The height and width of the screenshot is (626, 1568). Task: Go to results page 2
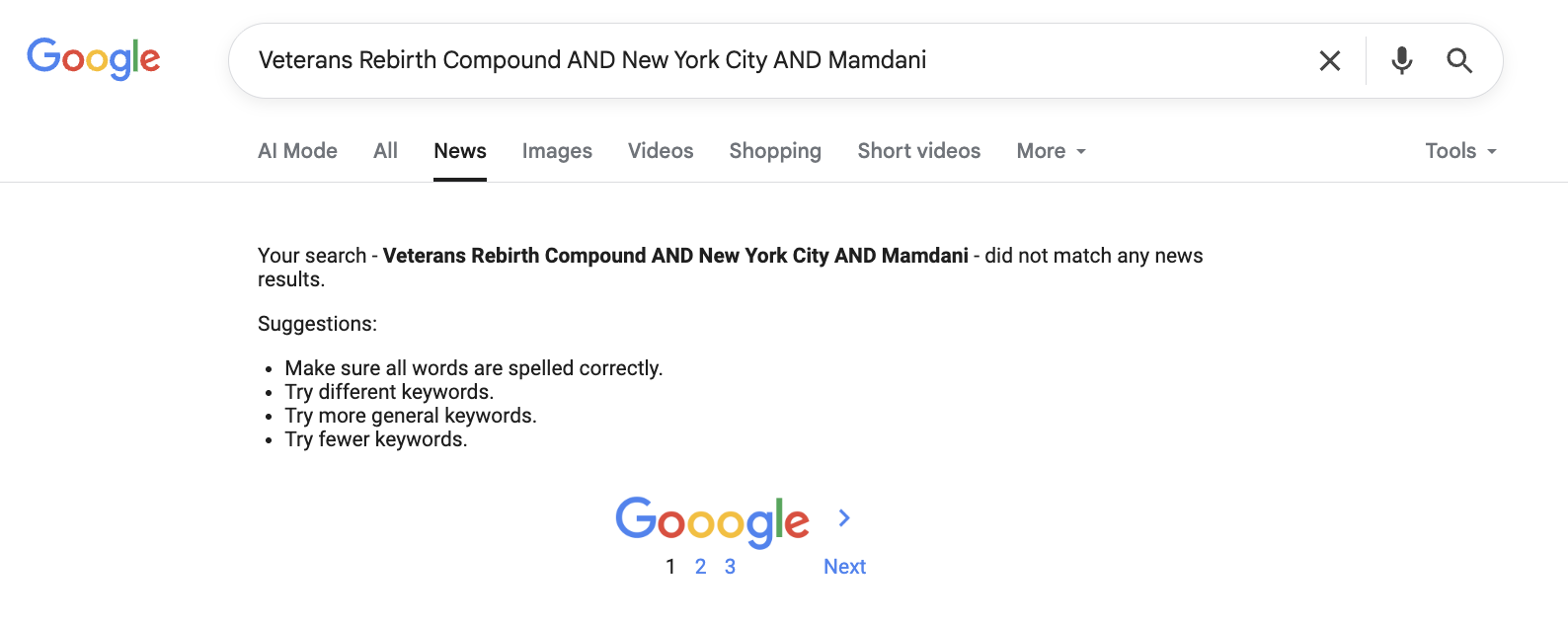click(700, 567)
